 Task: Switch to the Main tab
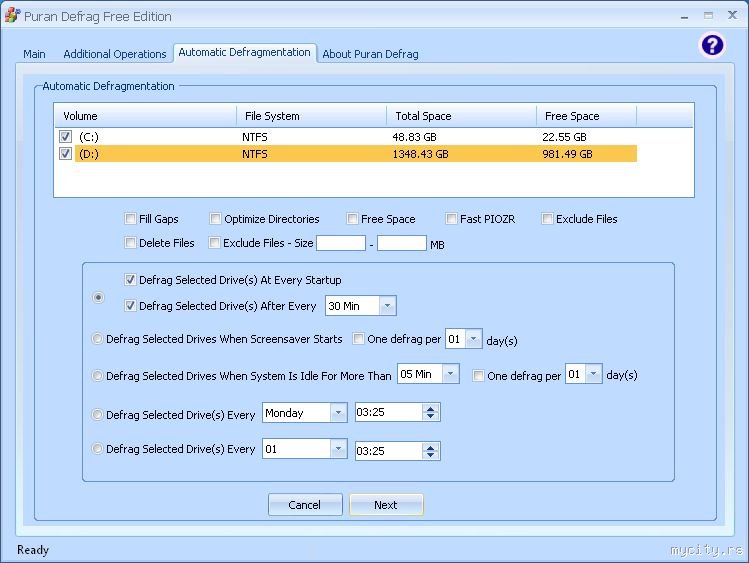(x=35, y=54)
